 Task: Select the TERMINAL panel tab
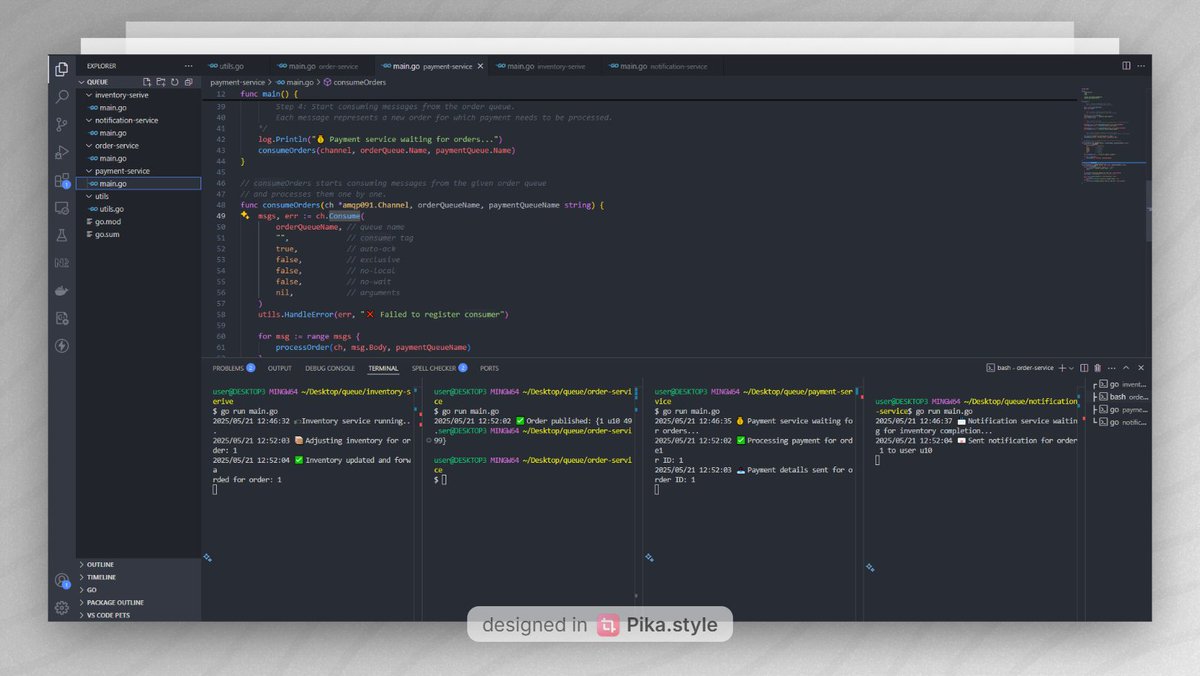click(x=383, y=368)
